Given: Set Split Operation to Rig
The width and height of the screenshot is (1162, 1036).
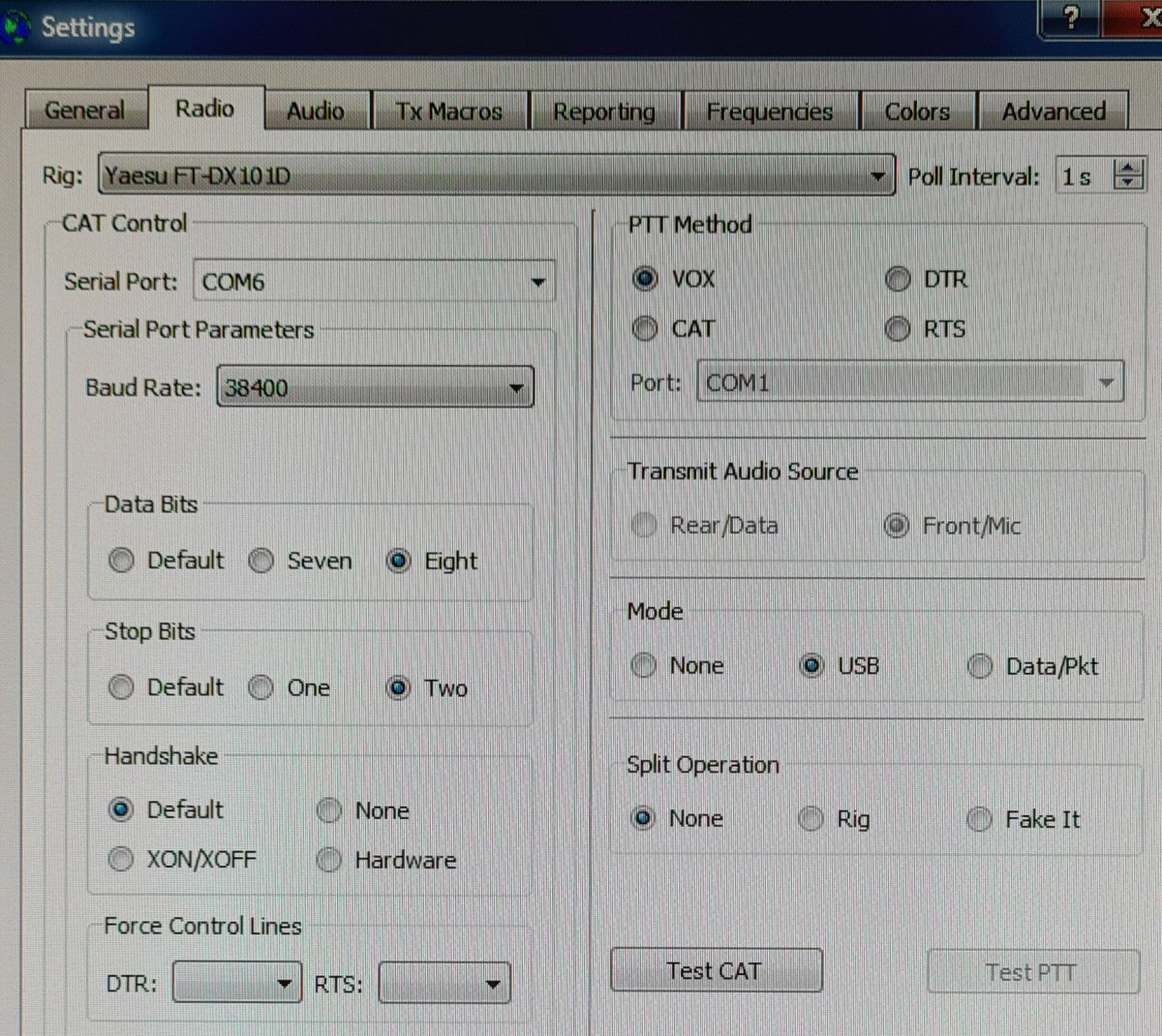Looking at the screenshot, I should click(x=835, y=819).
